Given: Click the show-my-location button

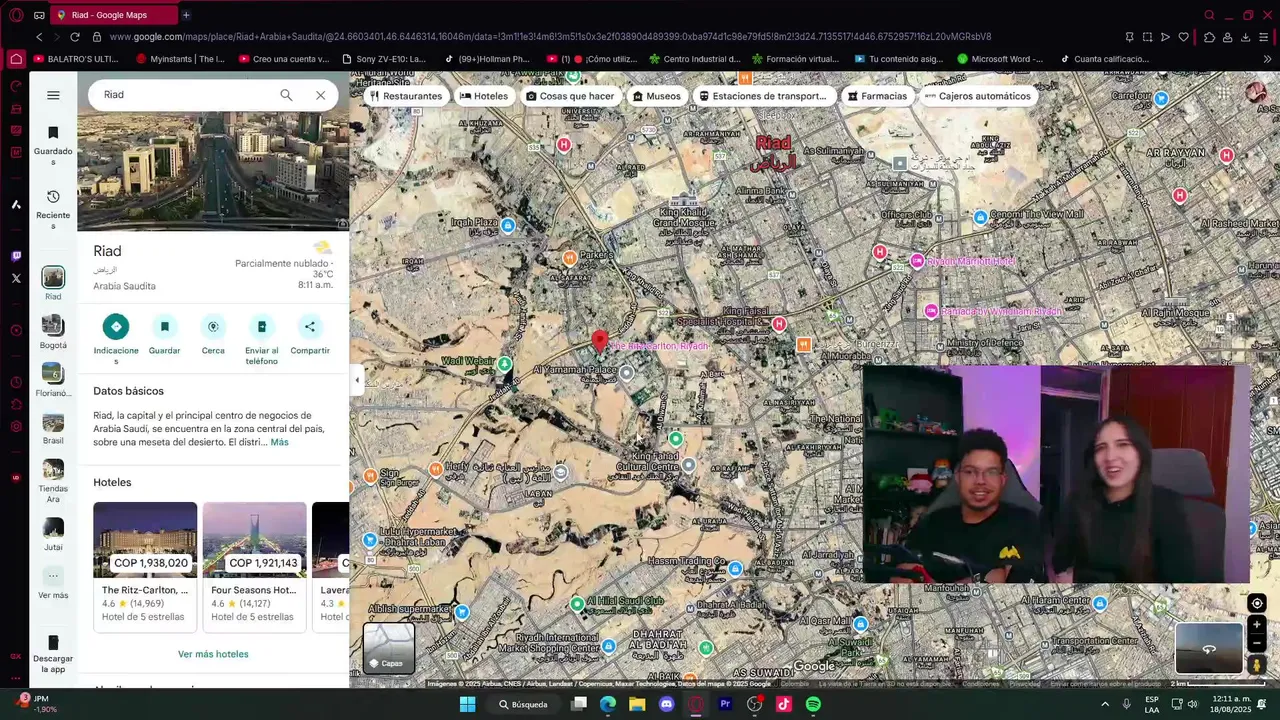Looking at the screenshot, I should tap(1257, 603).
